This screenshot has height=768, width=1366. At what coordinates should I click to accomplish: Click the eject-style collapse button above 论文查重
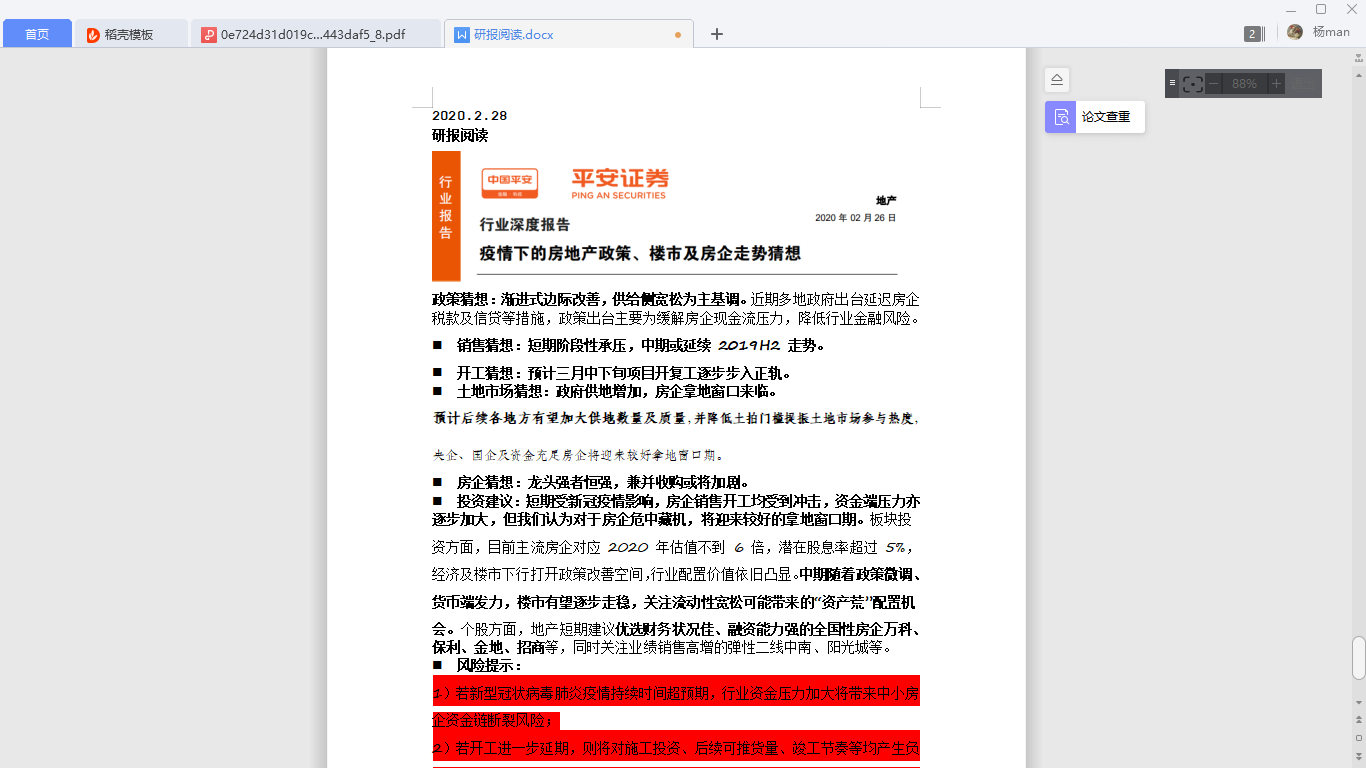(x=1057, y=80)
